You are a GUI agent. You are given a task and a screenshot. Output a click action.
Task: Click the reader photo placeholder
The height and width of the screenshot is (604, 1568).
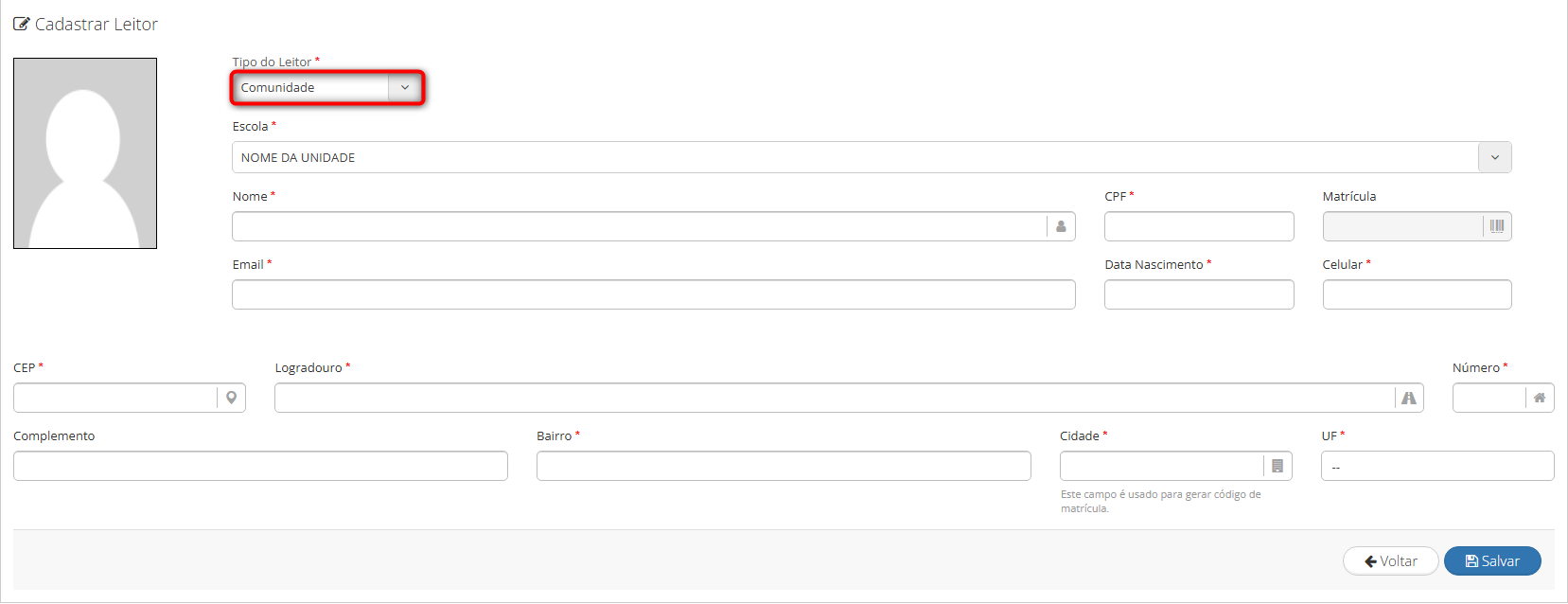point(85,153)
